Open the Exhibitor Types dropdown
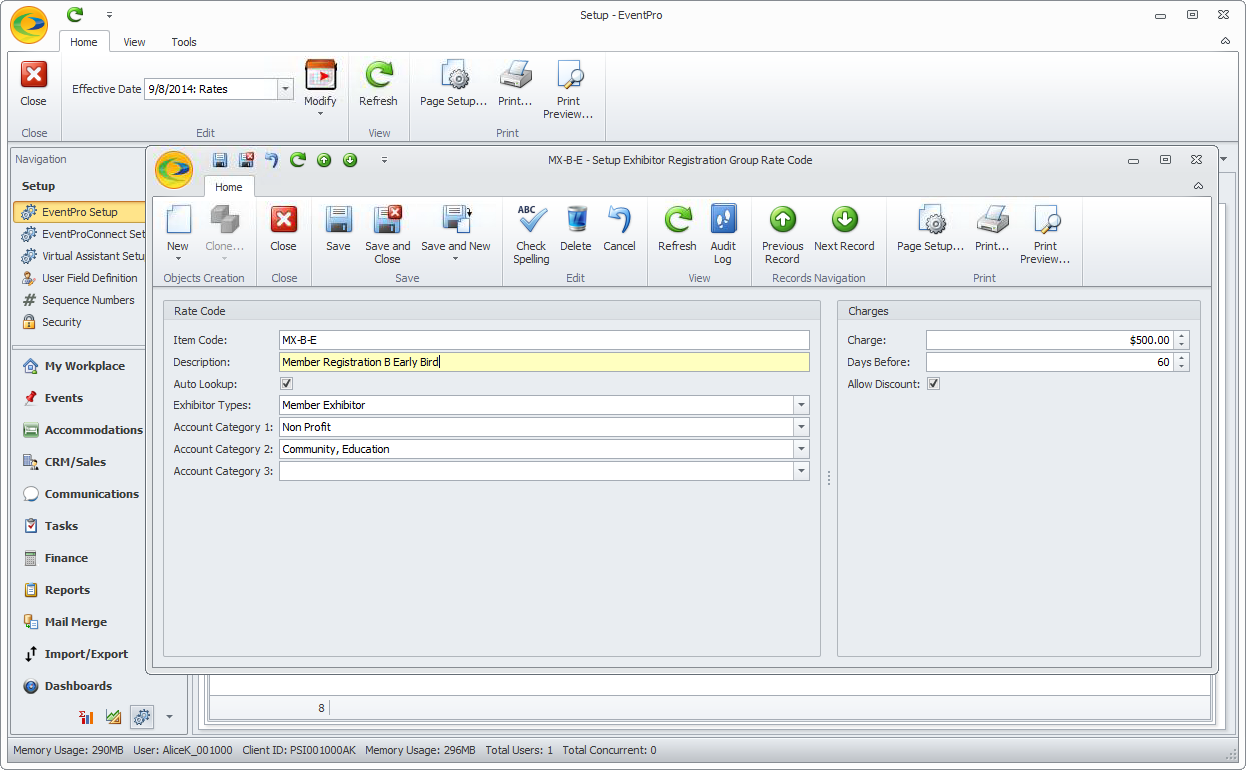 801,405
